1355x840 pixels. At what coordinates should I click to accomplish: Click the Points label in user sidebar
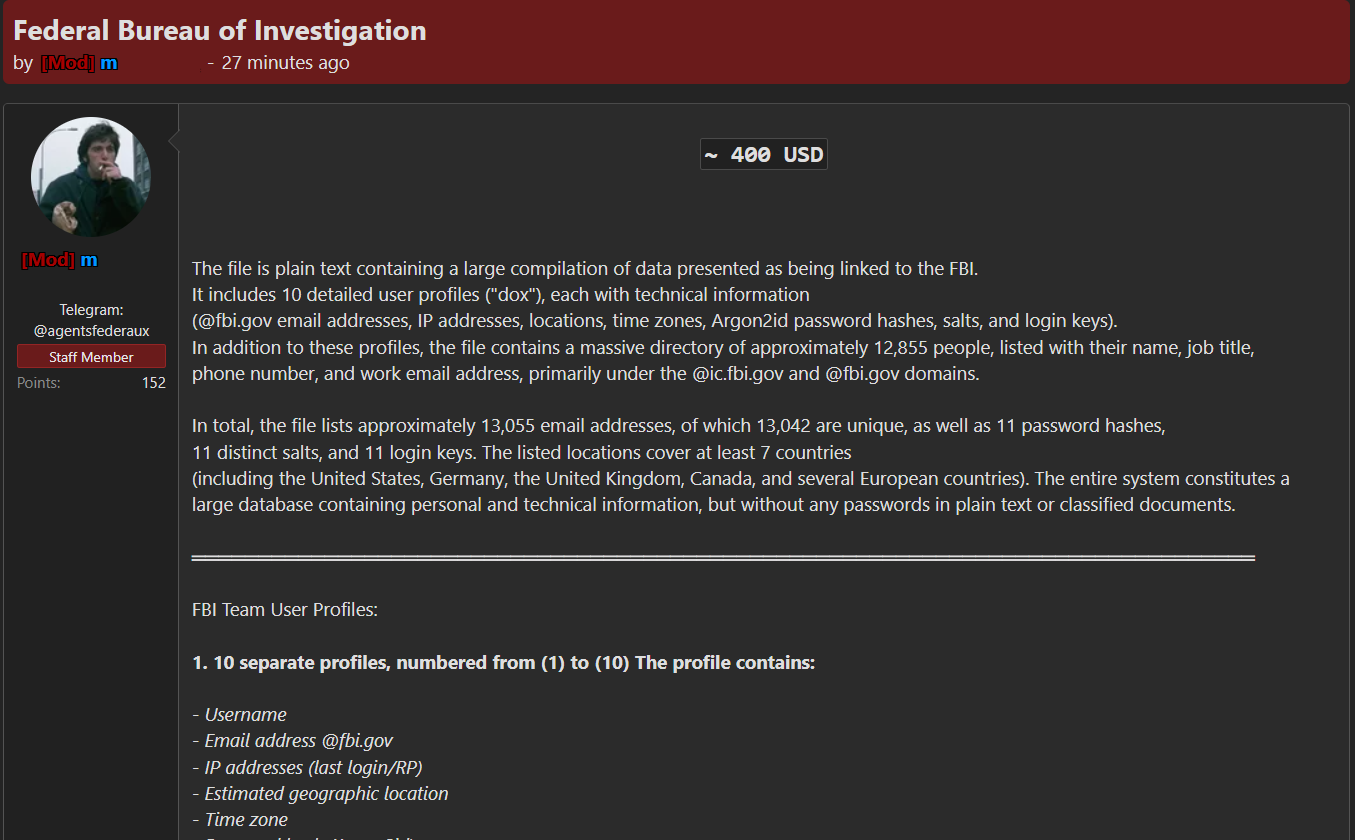(39, 383)
